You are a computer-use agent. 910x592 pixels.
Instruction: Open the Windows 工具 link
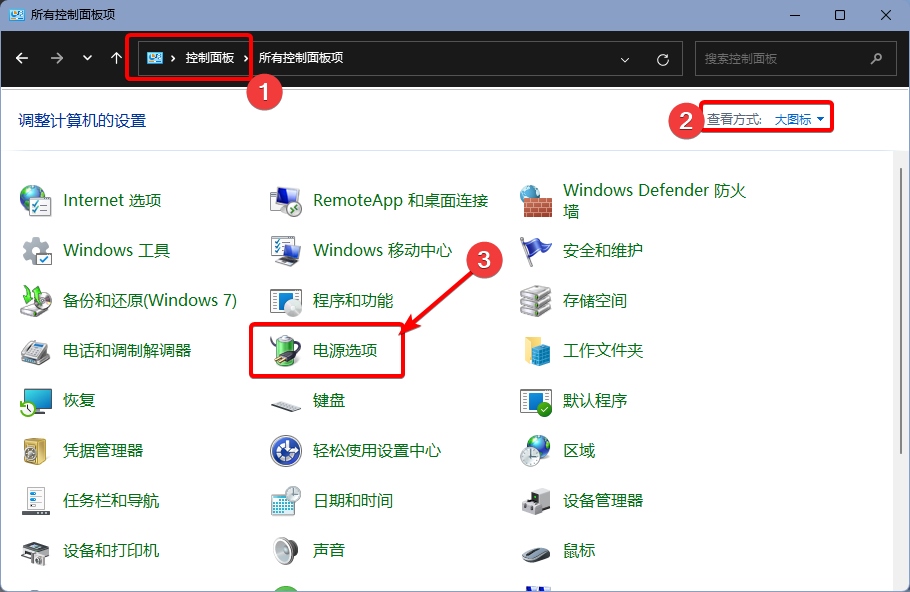116,251
